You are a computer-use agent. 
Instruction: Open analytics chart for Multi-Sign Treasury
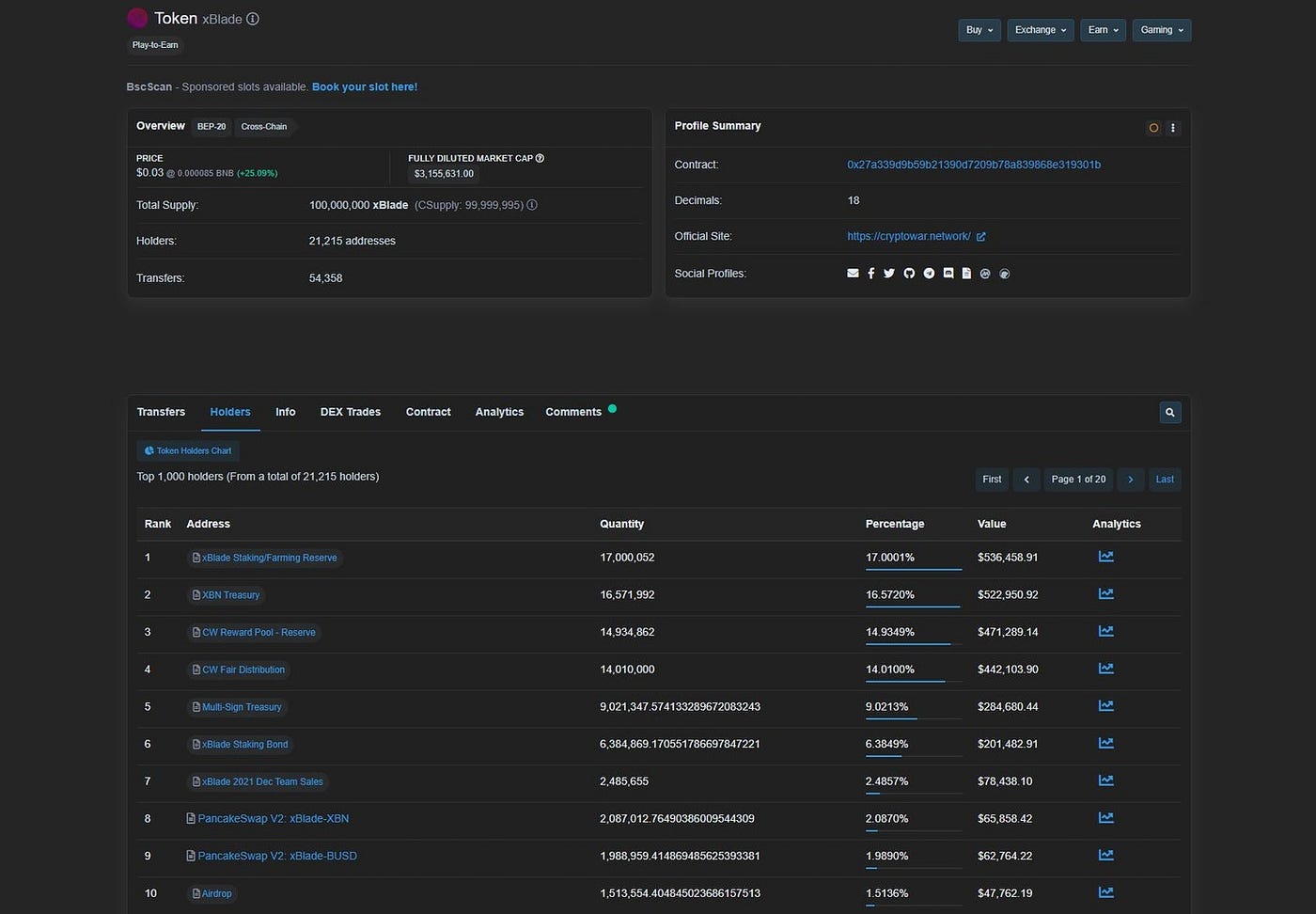point(1106,706)
